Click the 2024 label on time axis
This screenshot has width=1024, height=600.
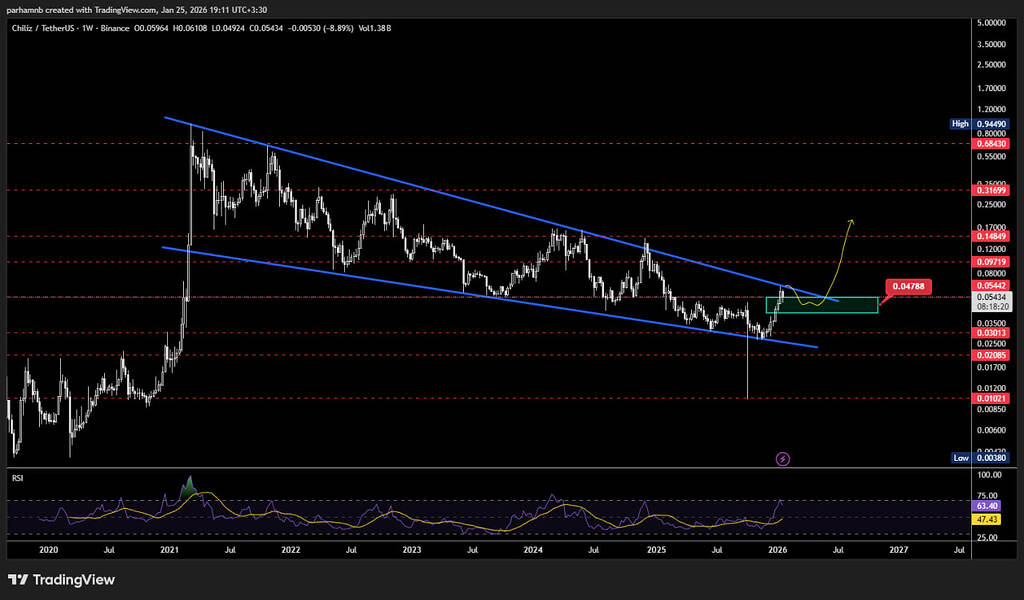(x=533, y=550)
